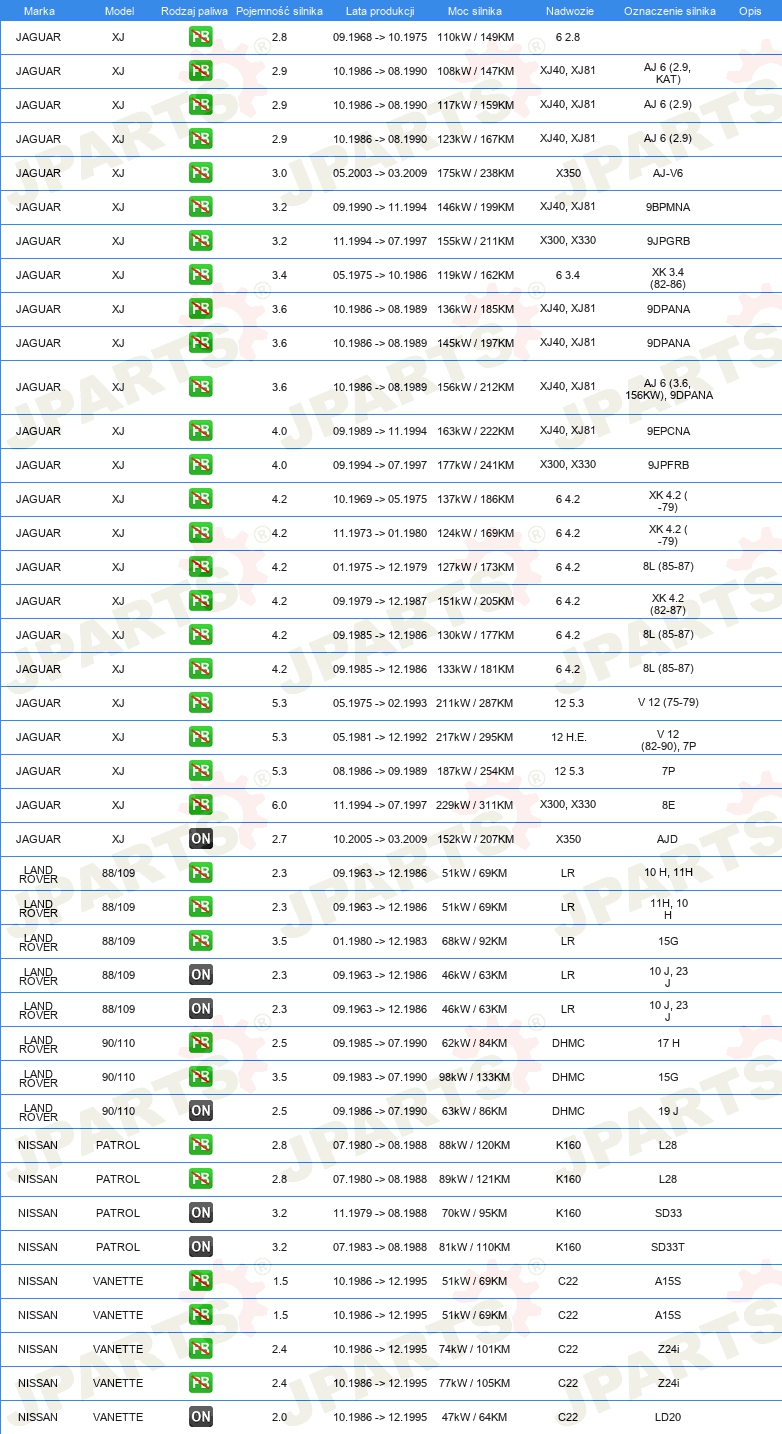
Task: Select petrol icon in the 9JPGRB engine row
Action: pyautogui.click(x=201, y=241)
